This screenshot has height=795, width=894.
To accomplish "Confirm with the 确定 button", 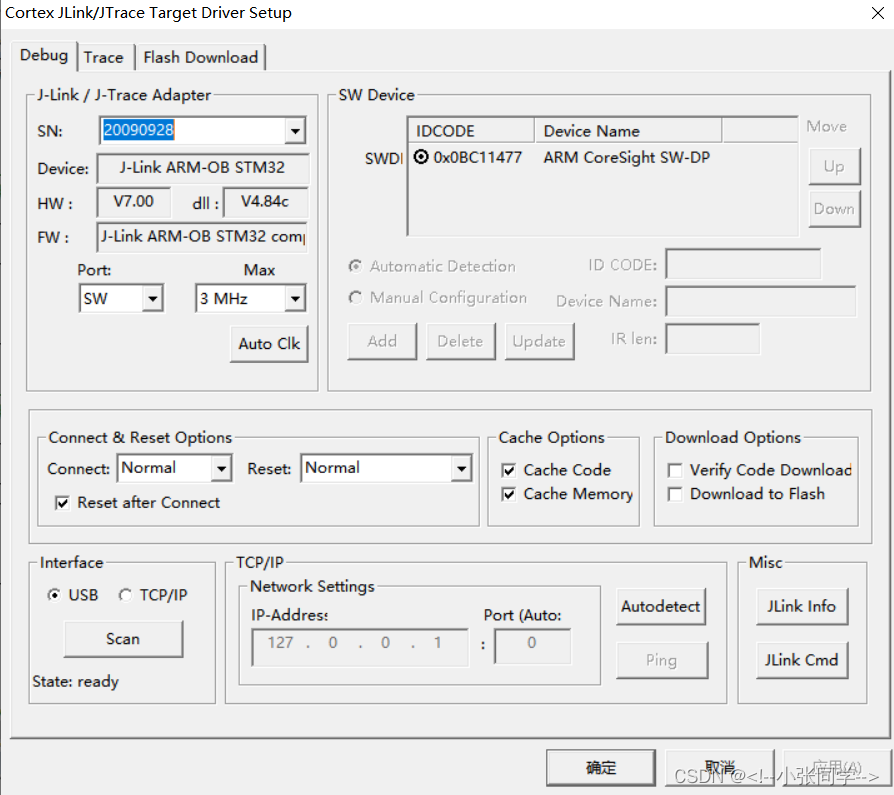I will [x=601, y=768].
